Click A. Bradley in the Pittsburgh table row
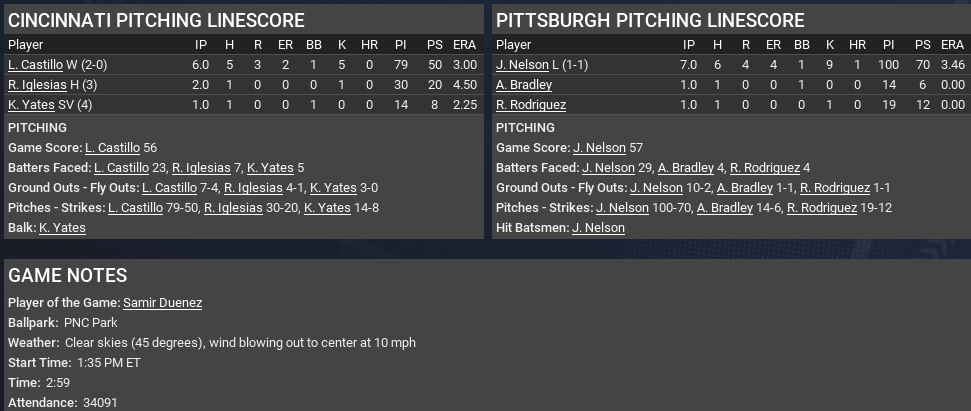Image resolution: width=971 pixels, height=411 pixels. coord(524,85)
